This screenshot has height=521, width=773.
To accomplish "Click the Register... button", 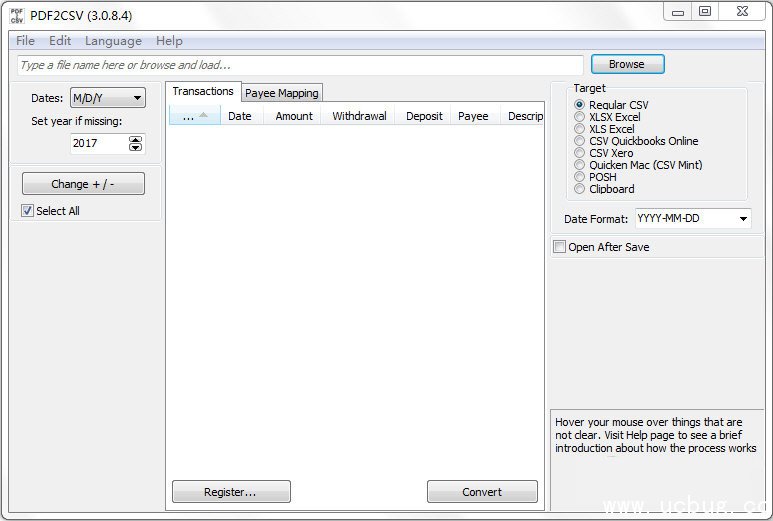I will click(231, 492).
